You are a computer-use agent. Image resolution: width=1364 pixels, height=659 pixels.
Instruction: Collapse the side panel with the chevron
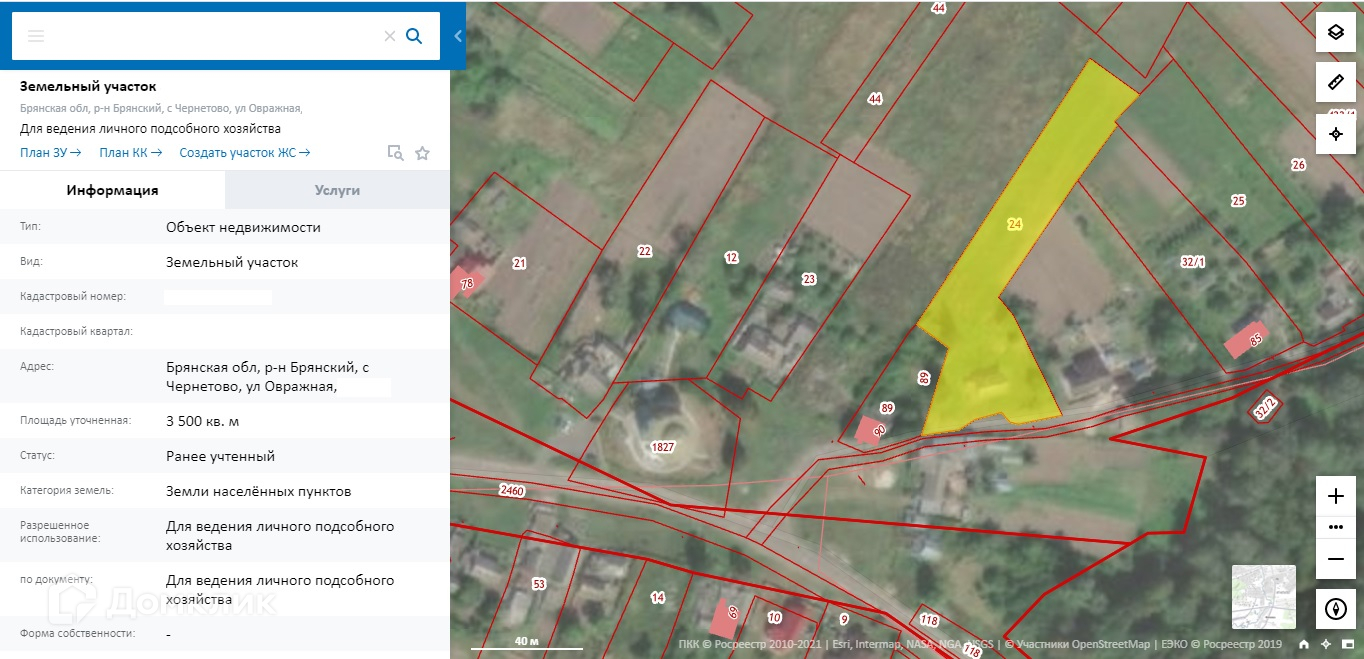[x=458, y=36]
